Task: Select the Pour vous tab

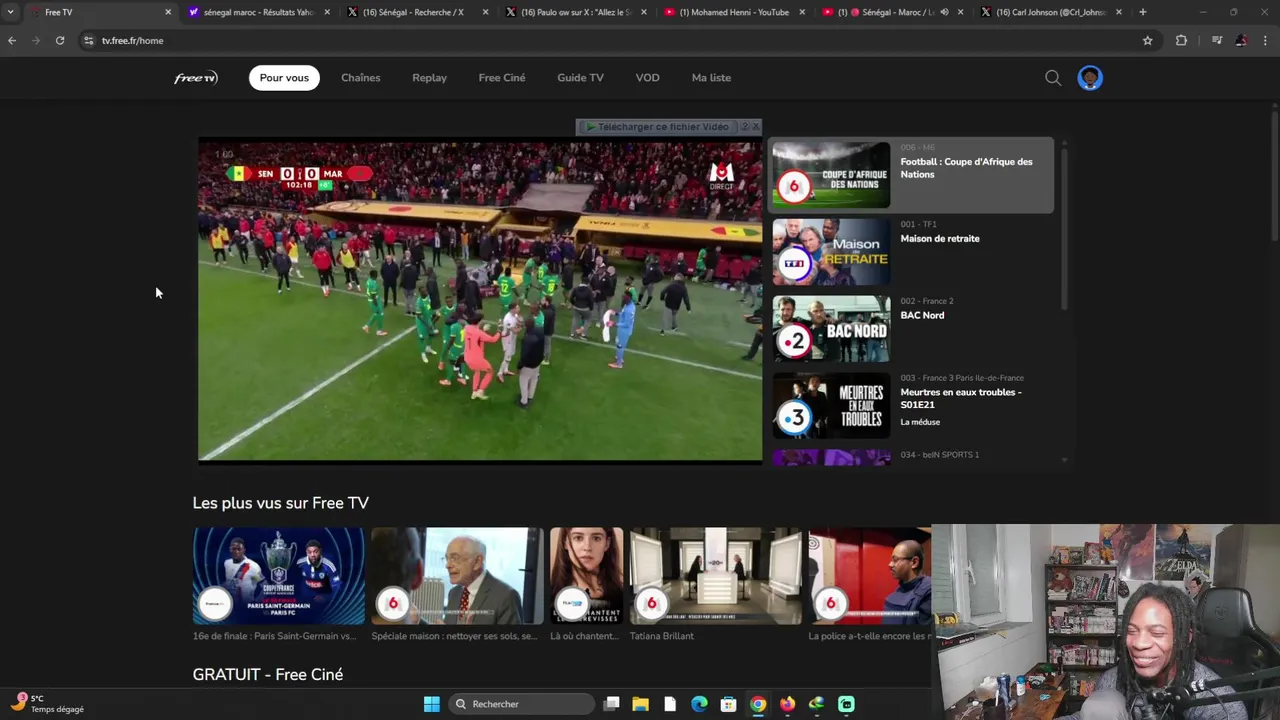Action: (x=284, y=78)
